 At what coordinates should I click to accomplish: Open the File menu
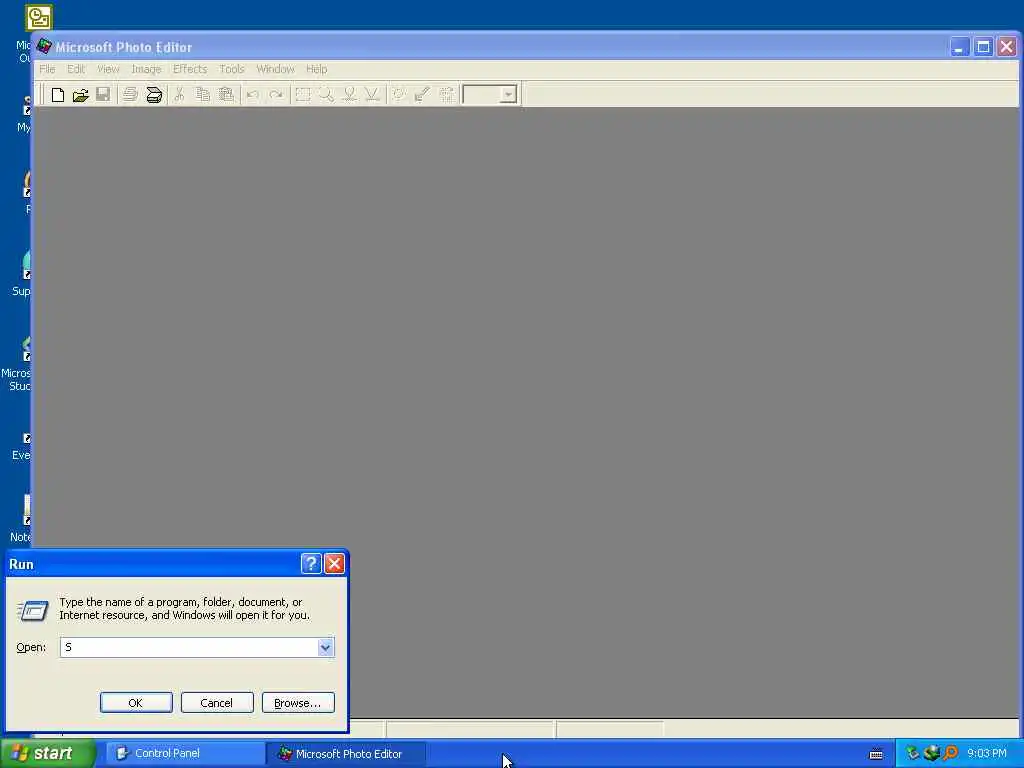tap(47, 69)
